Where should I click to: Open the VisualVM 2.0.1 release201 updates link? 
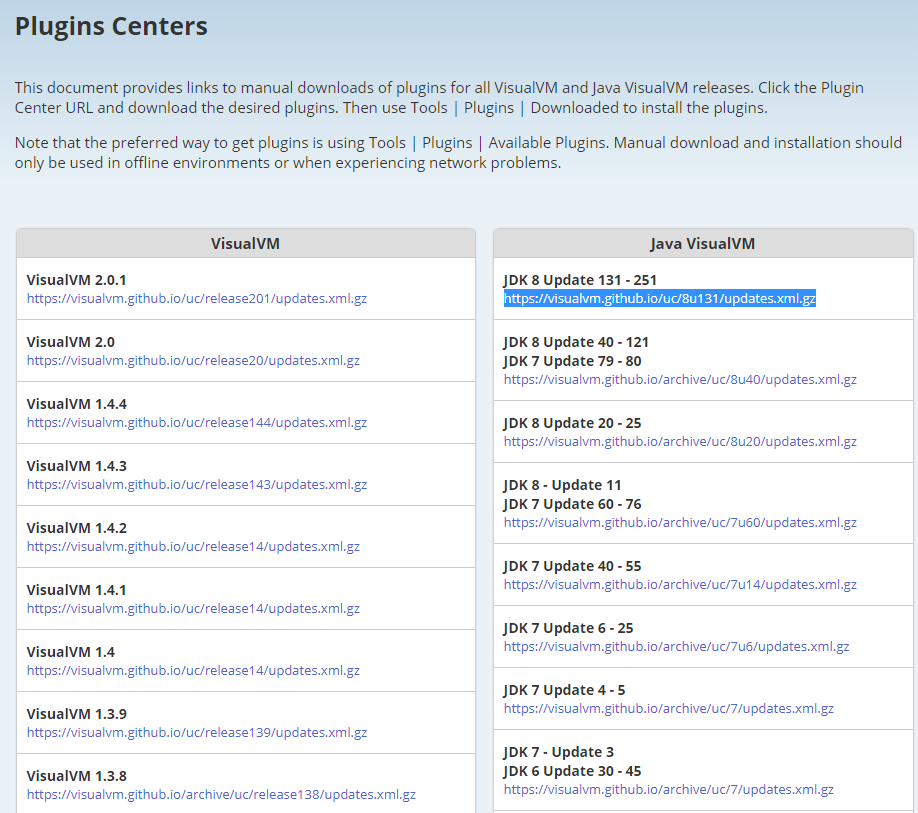click(x=197, y=299)
